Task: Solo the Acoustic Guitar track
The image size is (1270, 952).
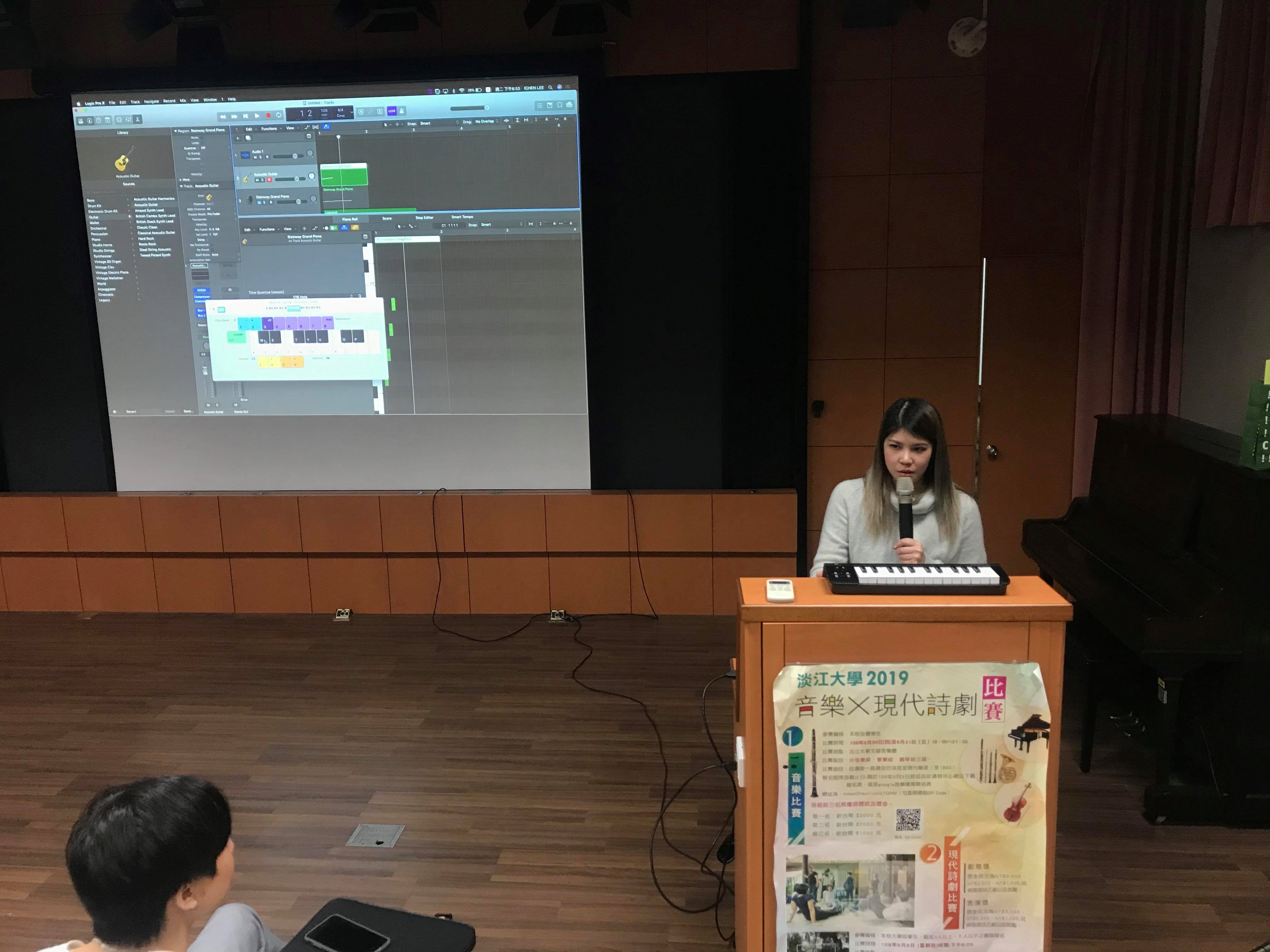Action: point(263,180)
